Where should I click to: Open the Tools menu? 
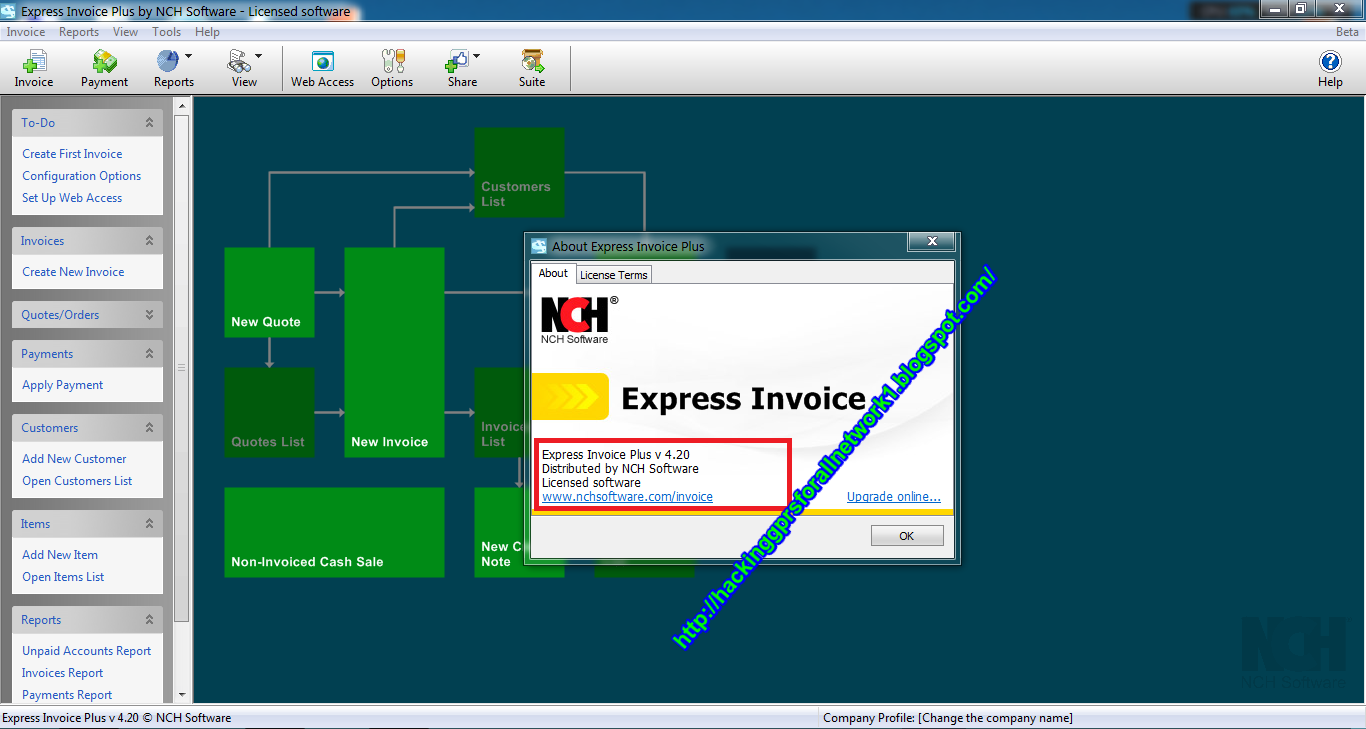coord(166,31)
